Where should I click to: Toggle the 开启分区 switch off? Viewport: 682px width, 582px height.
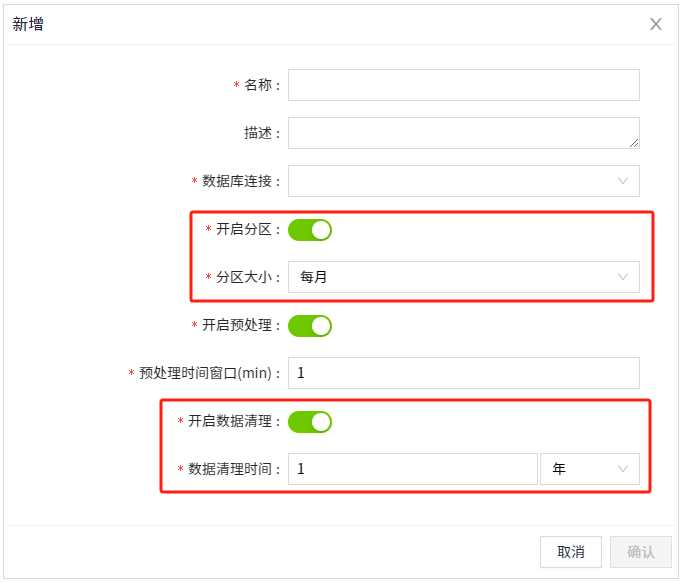pos(310,230)
